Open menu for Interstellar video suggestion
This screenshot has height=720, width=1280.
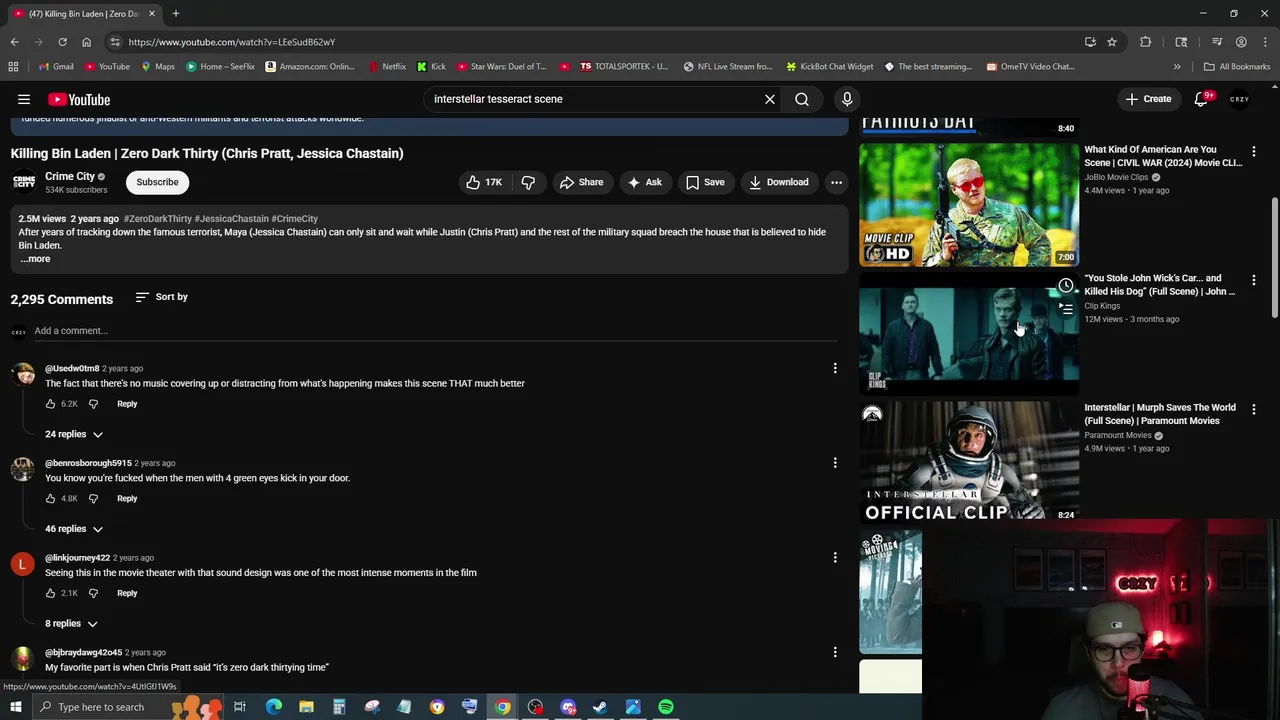(1253, 409)
